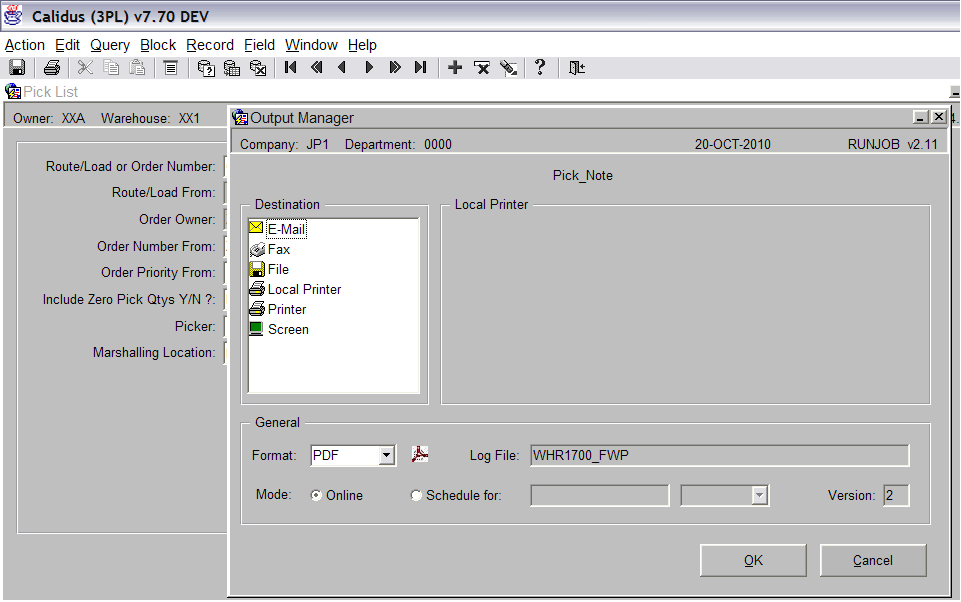Jump to next block of records
This screenshot has width=961, height=602.
pos(395,67)
